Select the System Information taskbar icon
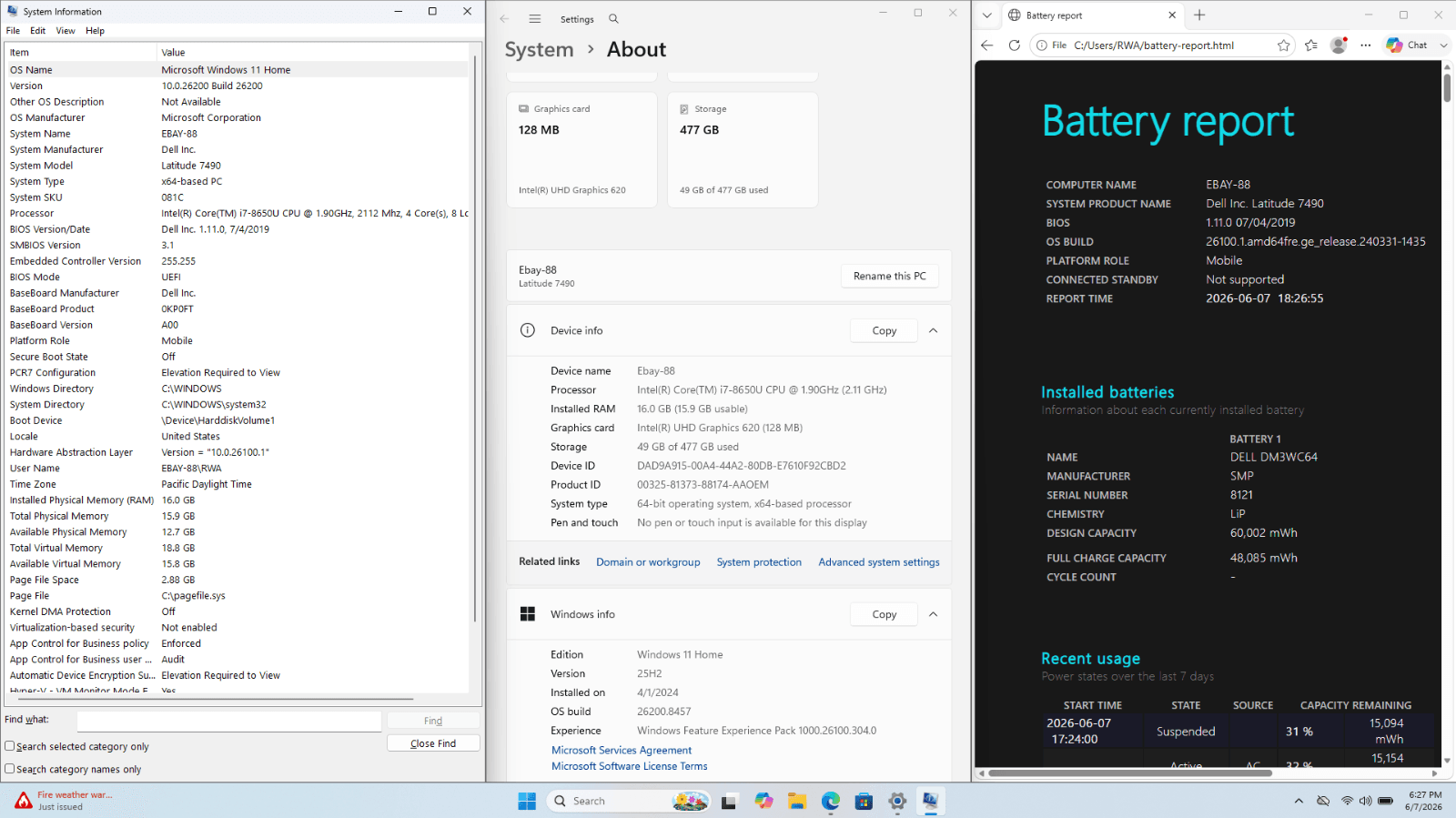Screen dimensions: 1456x818 point(930,801)
